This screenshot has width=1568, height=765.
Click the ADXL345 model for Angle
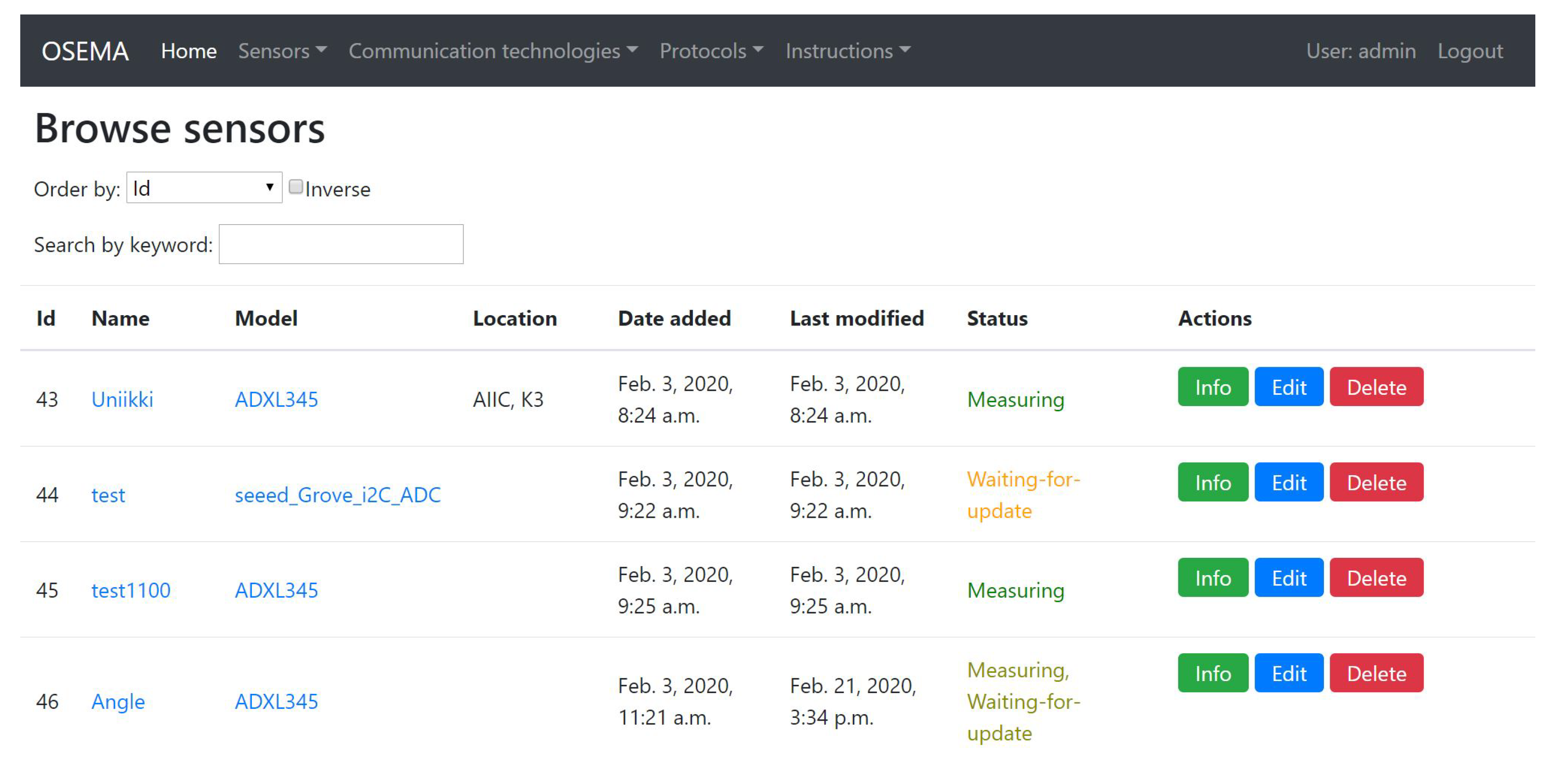276,702
